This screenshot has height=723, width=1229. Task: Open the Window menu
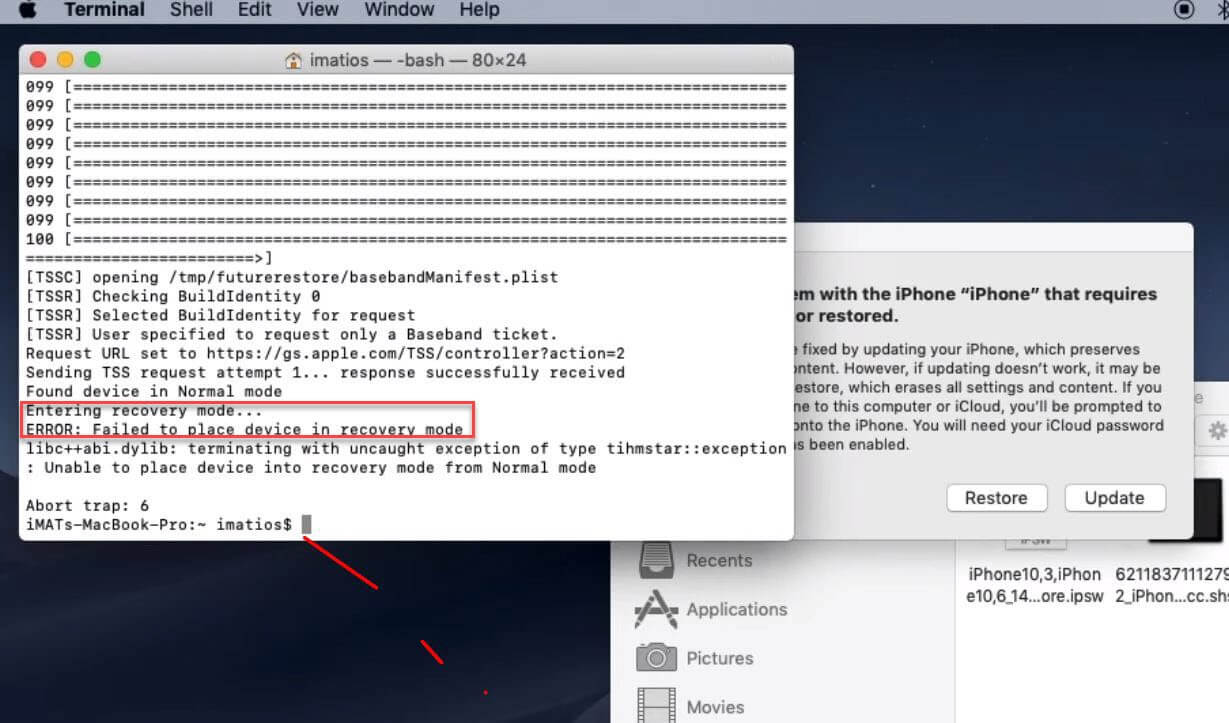(x=398, y=10)
